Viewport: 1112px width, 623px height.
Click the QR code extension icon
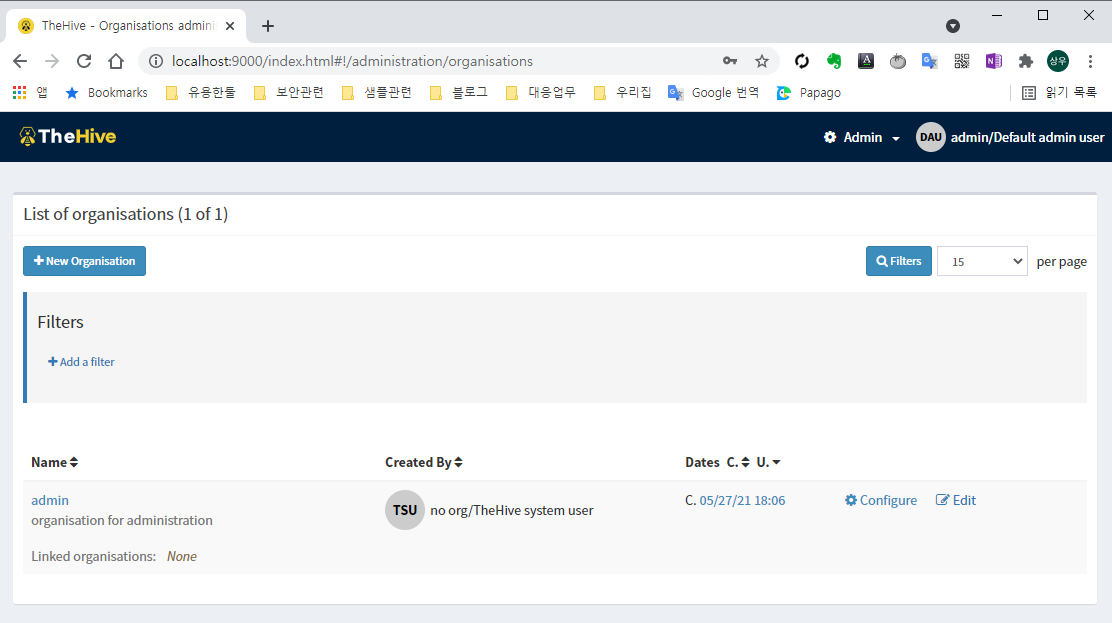click(x=962, y=61)
